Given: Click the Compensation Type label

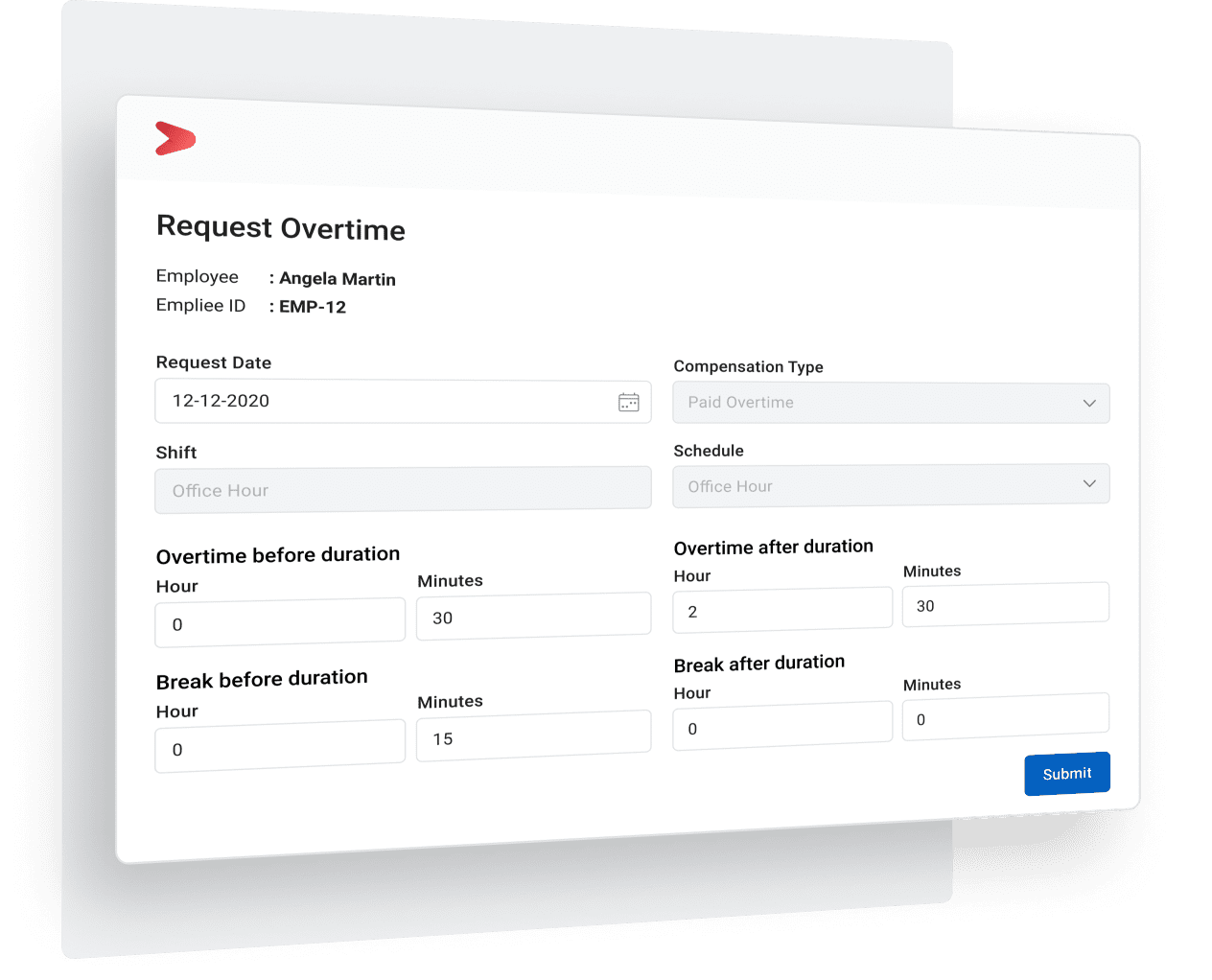Looking at the screenshot, I should tap(749, 366).
